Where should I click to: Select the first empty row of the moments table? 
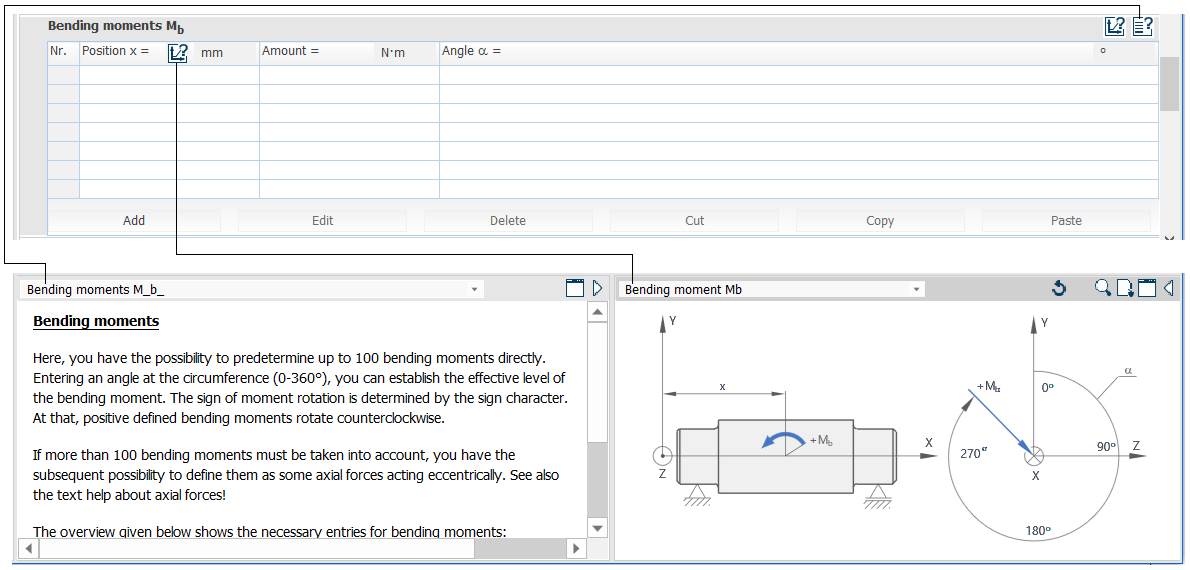603,74
